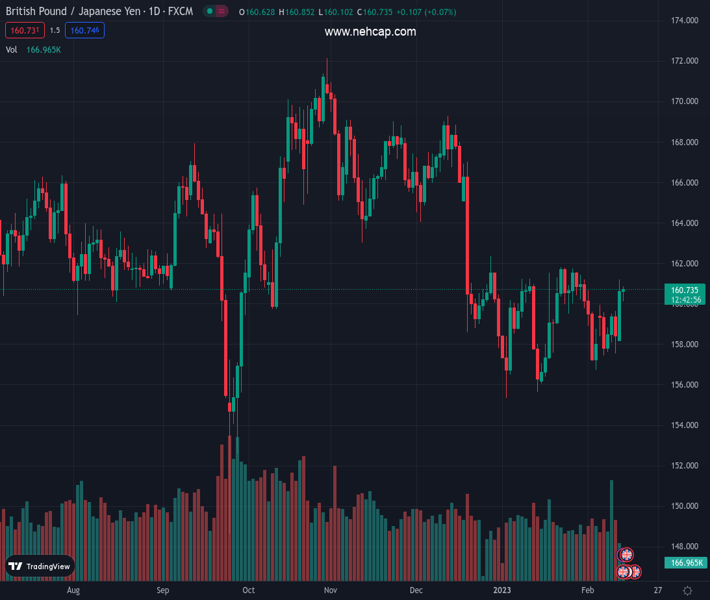This screenshot has height=600, width=710.
Task: Click the Aug label on time axis
Action: [x=72, y=591]
